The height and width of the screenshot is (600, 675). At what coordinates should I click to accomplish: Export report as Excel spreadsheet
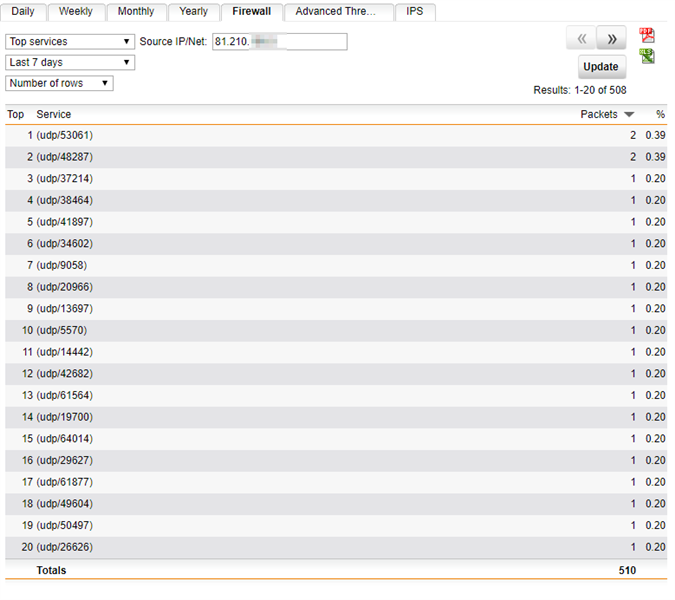(x=648, y=57)
